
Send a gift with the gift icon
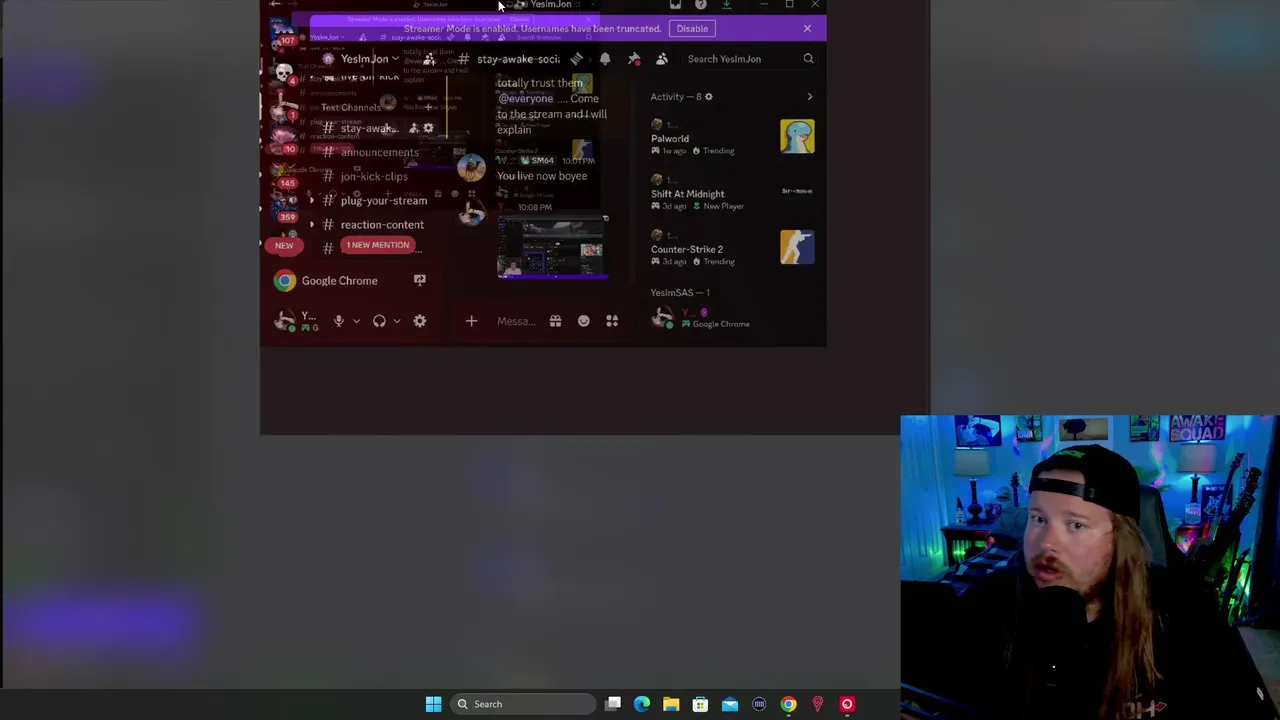tap(555, 321)
